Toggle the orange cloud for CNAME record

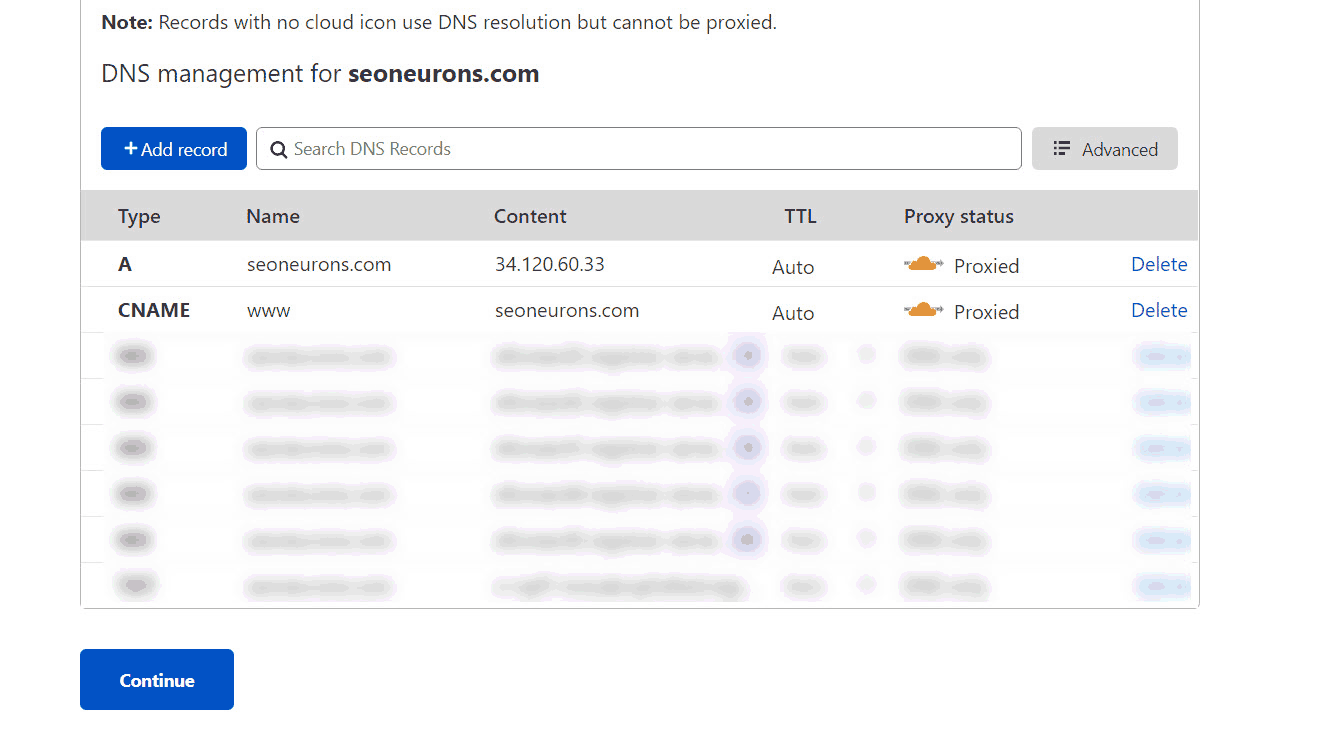pos(922,310)
